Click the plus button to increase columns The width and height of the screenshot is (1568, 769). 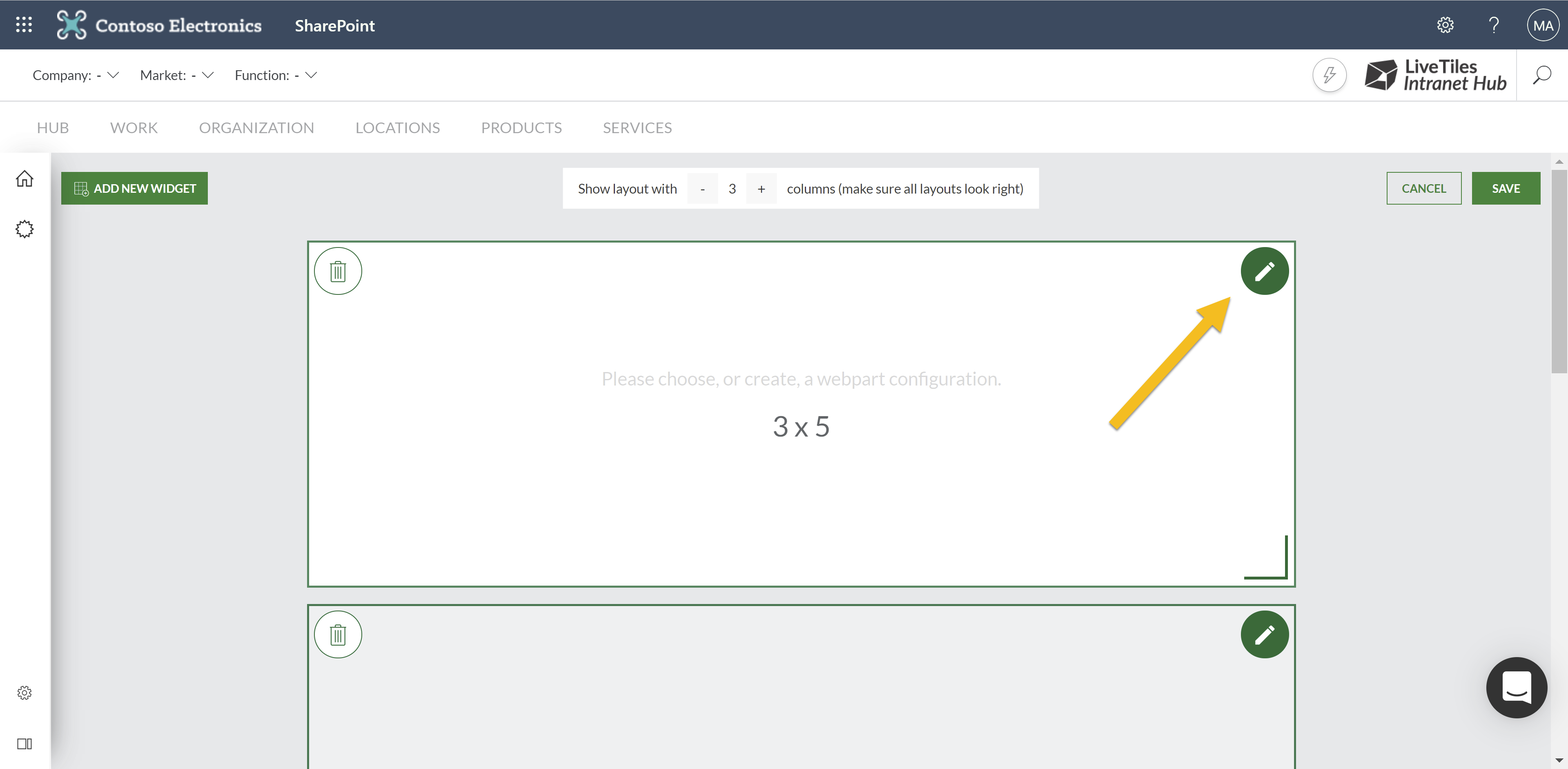click(x=761, y=188)
